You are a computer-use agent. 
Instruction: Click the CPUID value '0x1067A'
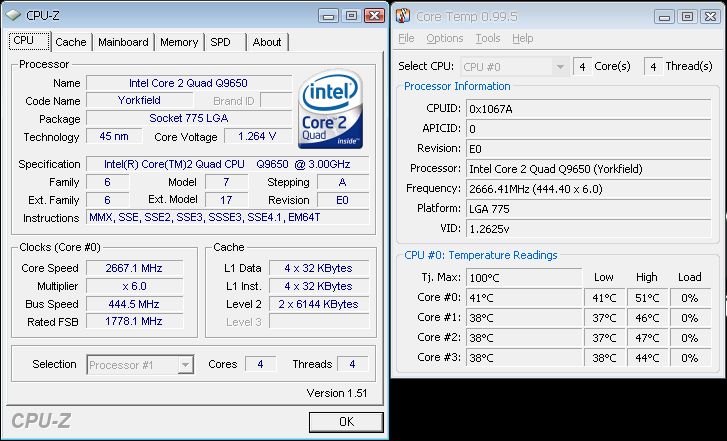[x=588, y=109]
